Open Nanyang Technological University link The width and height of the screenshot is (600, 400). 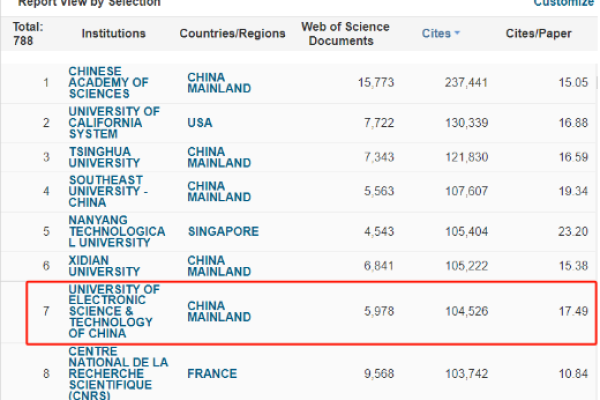117,231
